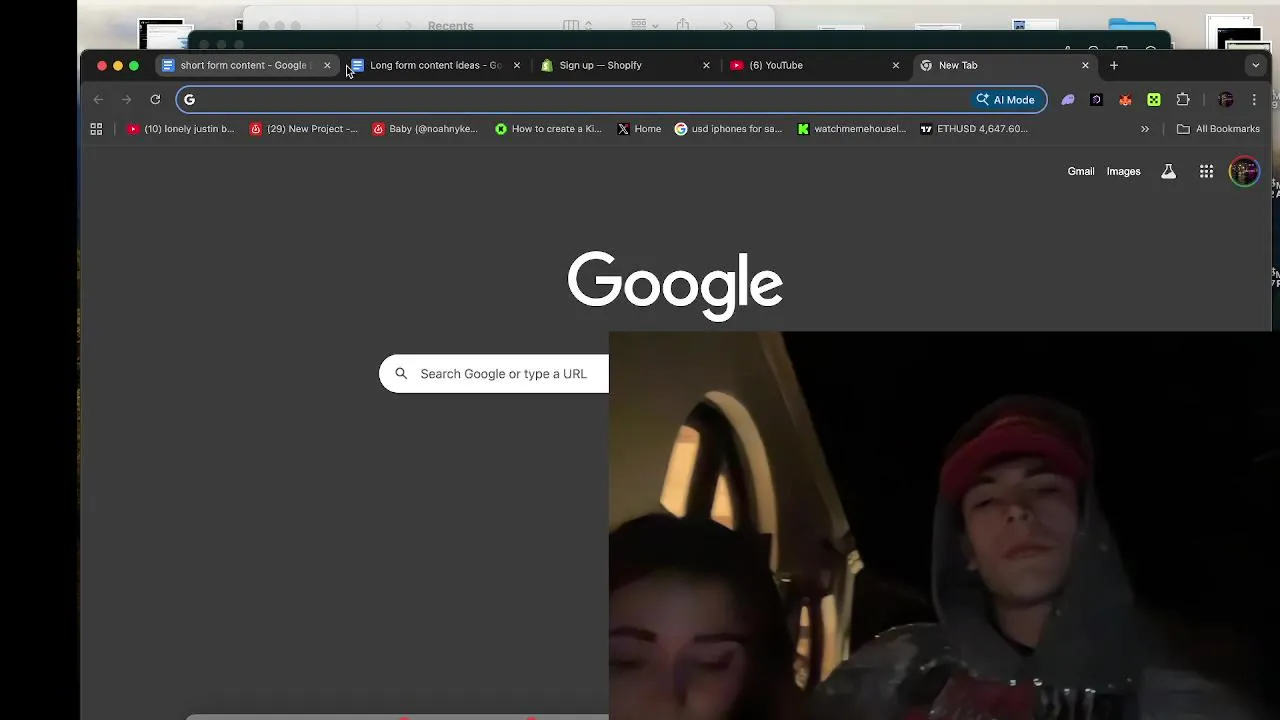The height and width of the screenshot is (720, 1280).
Task: Open the green dice-like extension icon
Action: pyautogui.click(x=1154, y=99)
